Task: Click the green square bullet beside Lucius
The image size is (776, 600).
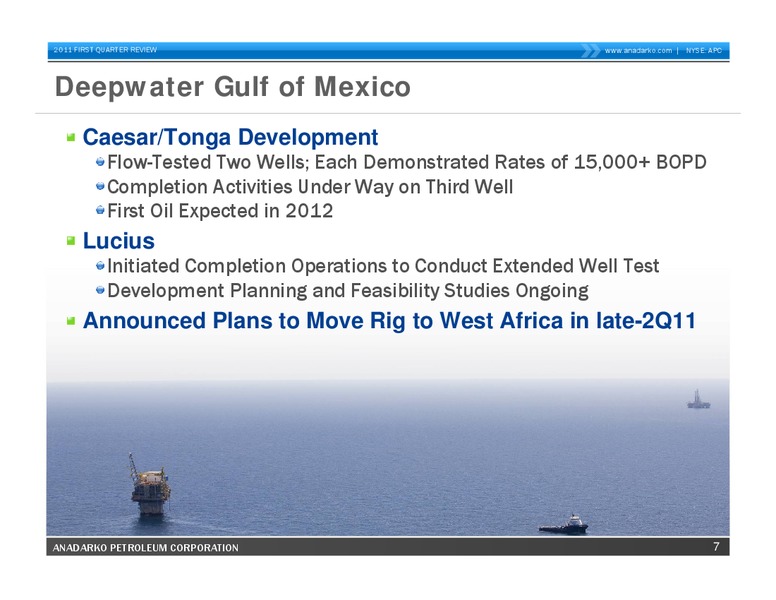Action: tap(71, 241)
